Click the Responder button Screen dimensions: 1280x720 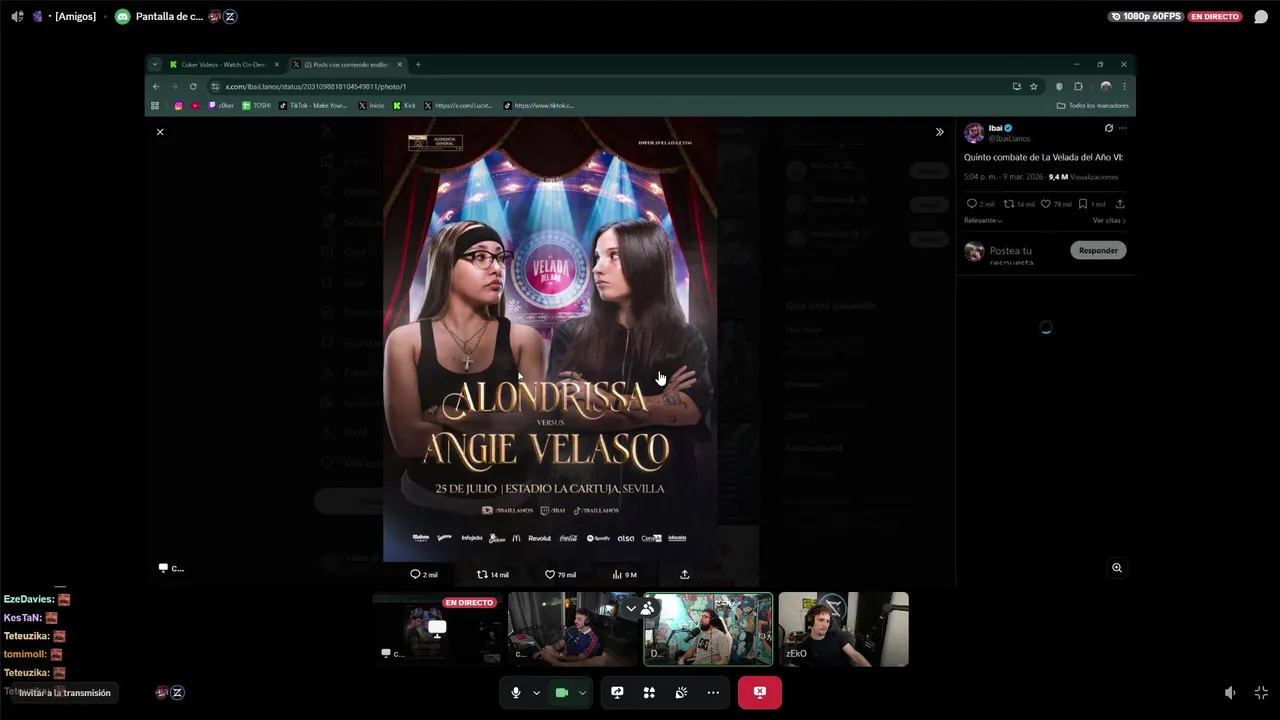[1098, 251]
